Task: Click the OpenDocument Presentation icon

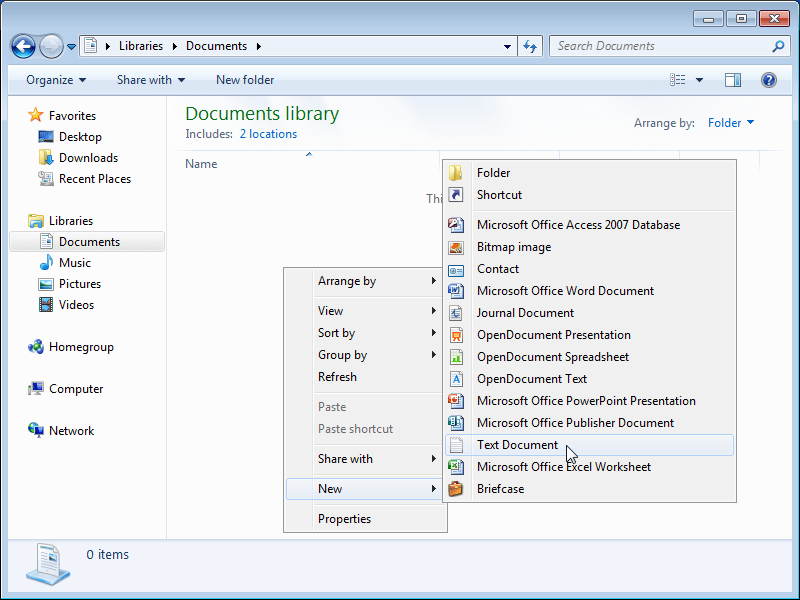Action: coord(456,335)
